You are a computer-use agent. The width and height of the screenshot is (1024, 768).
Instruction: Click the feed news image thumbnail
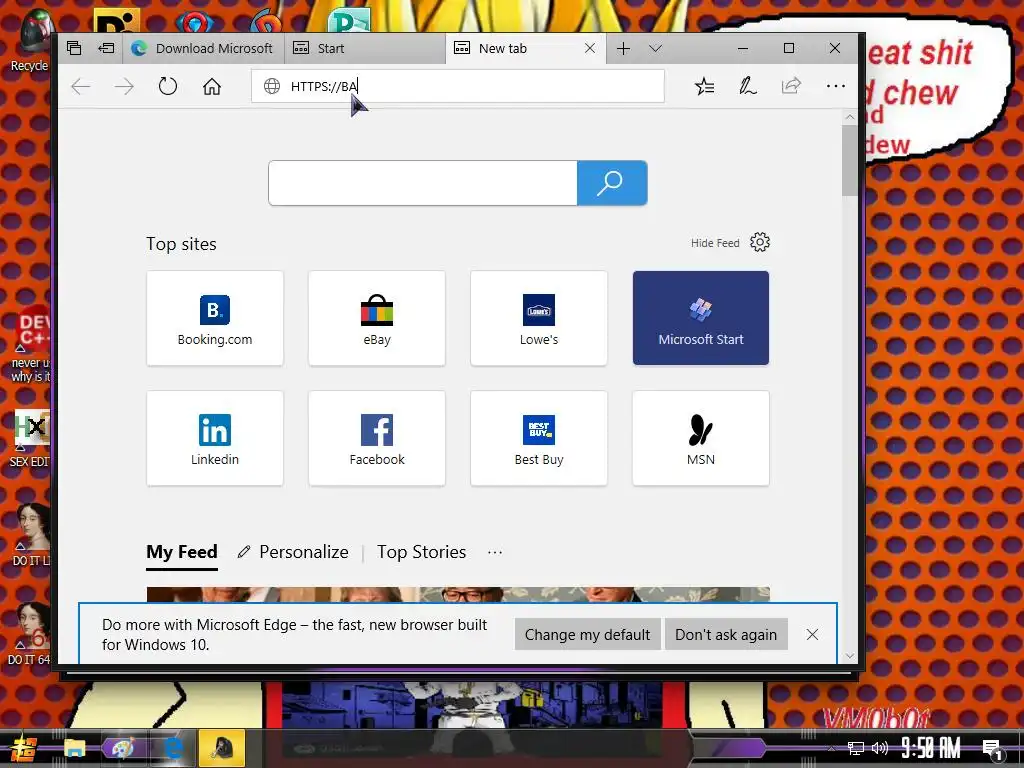tap(458, 594)
